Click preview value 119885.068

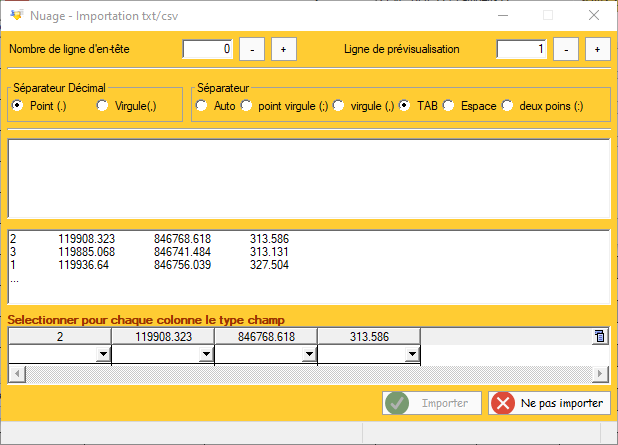[87, 252]
